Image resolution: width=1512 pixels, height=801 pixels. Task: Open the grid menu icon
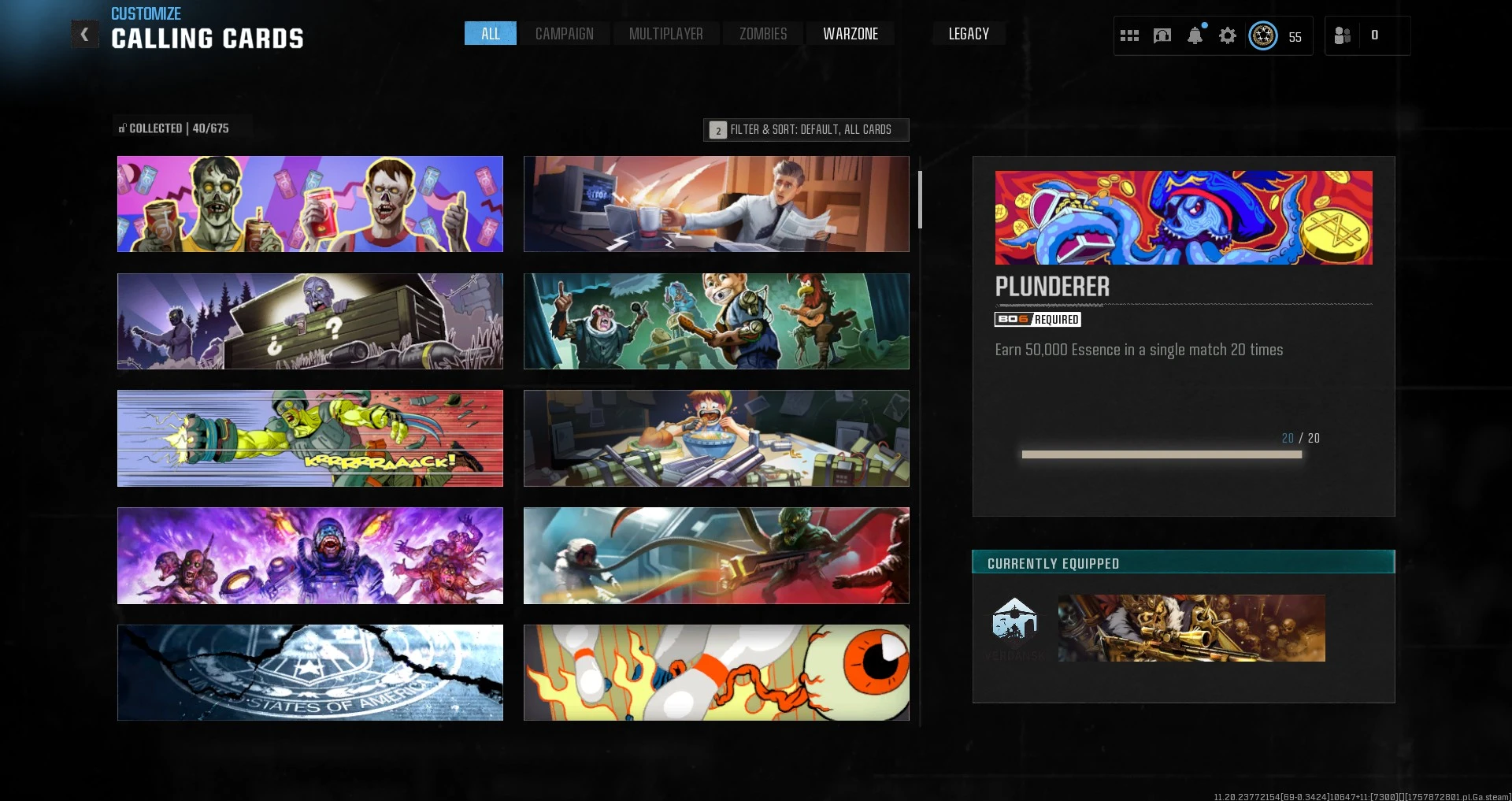point(1129,35)
